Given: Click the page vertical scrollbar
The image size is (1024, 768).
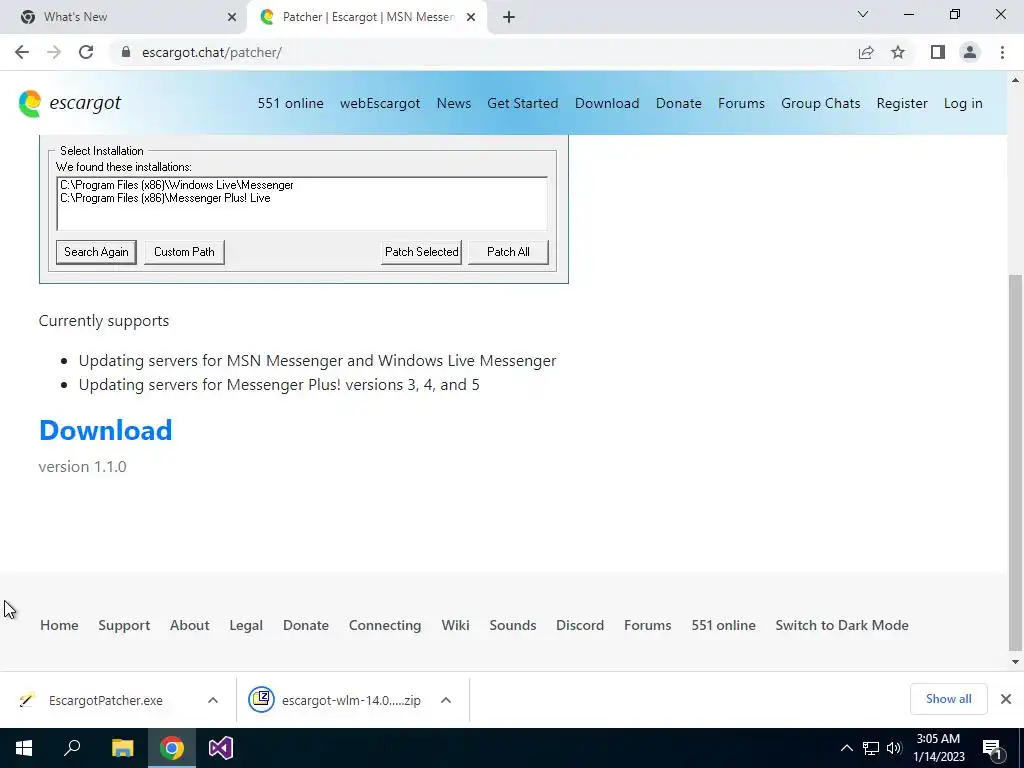Looking at the screenshot, I should tap(1015, 462).
